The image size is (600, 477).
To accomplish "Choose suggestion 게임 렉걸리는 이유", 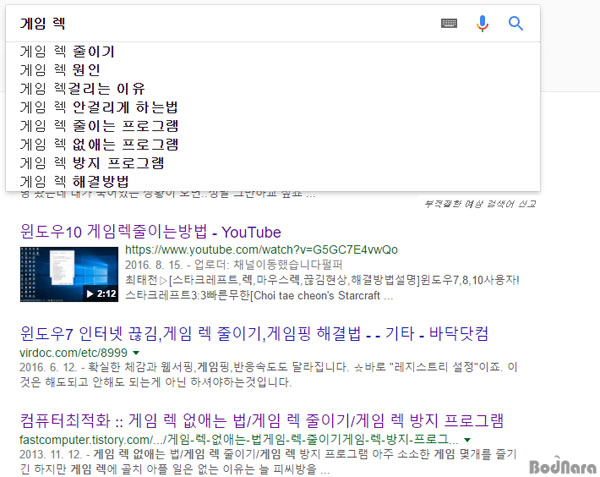I will pyautogui.click(x=82, y=88).
